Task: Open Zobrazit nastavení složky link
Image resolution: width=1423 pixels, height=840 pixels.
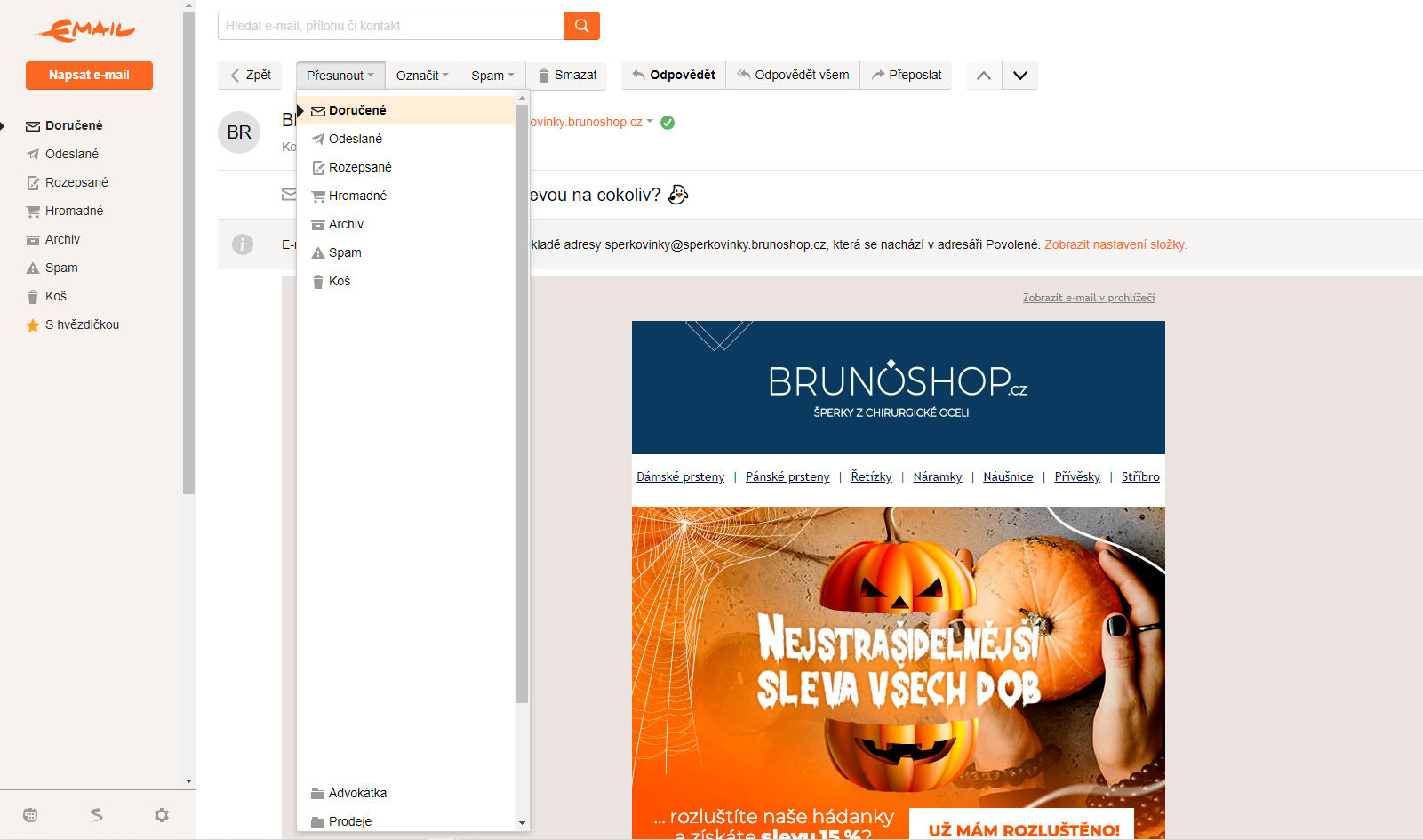Action: [x=1115, y=244]
